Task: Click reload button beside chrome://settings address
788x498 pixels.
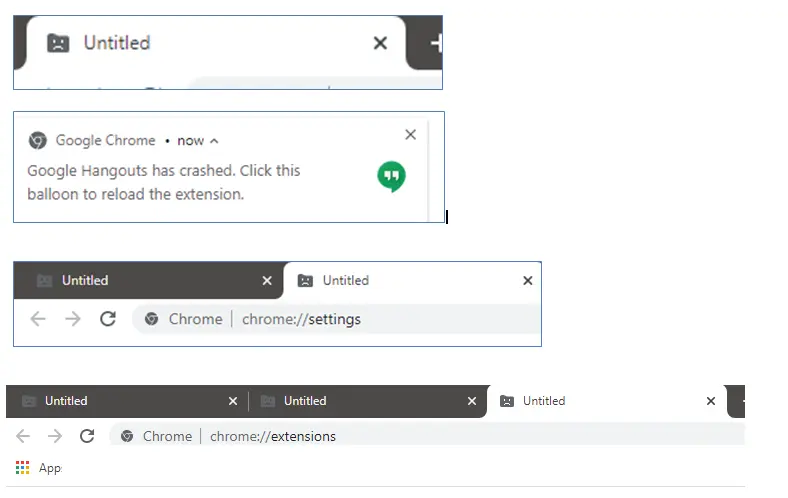Action: click(108, 319)
